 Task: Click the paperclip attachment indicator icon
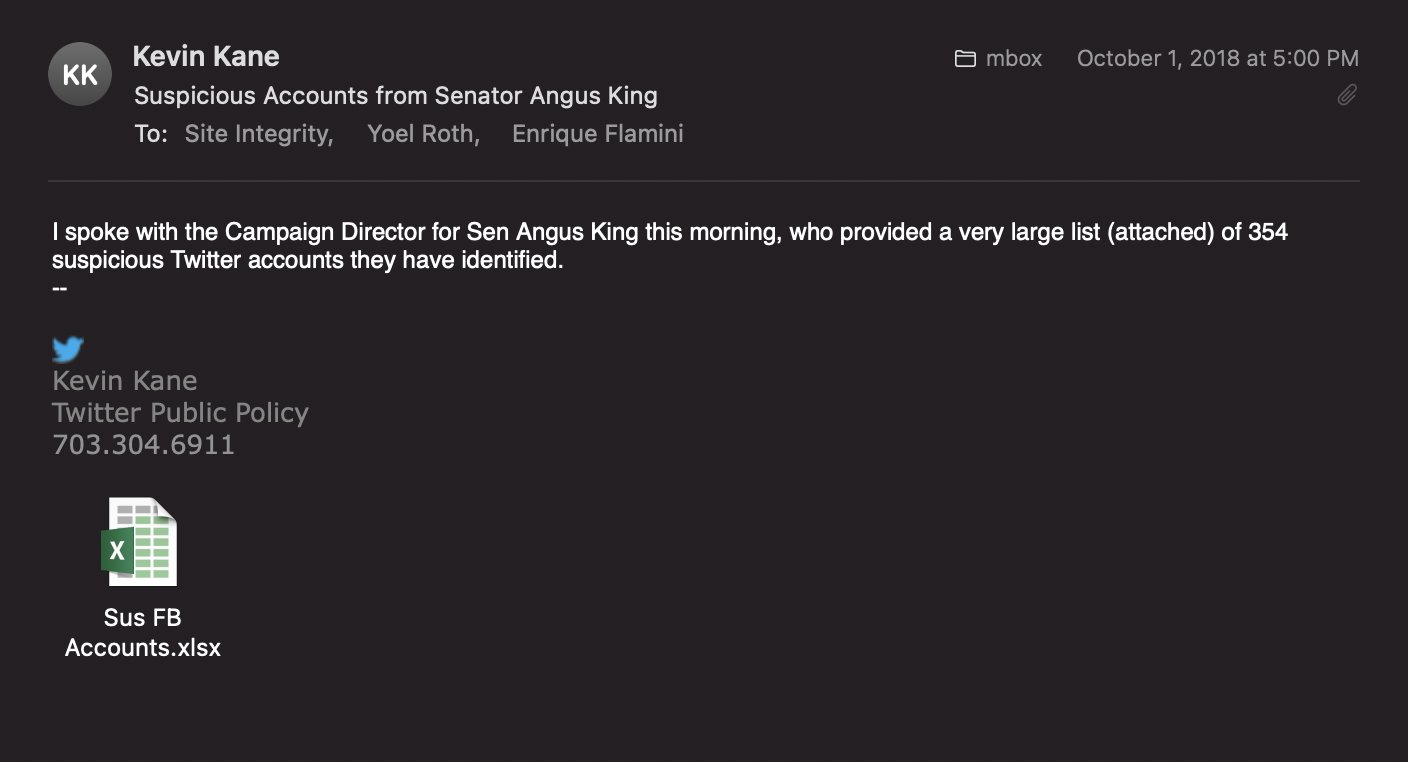(1347, 95)
